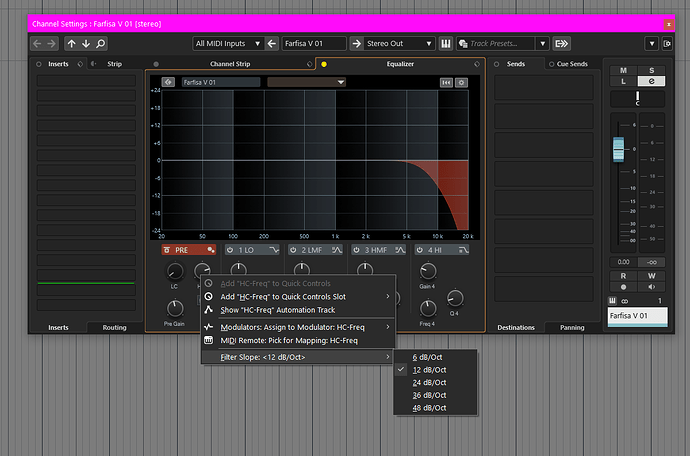The height and width of the screenshot is (456, 690).
Task: Click the magnifier search channel icon
Action: click(x=101, y=44)
